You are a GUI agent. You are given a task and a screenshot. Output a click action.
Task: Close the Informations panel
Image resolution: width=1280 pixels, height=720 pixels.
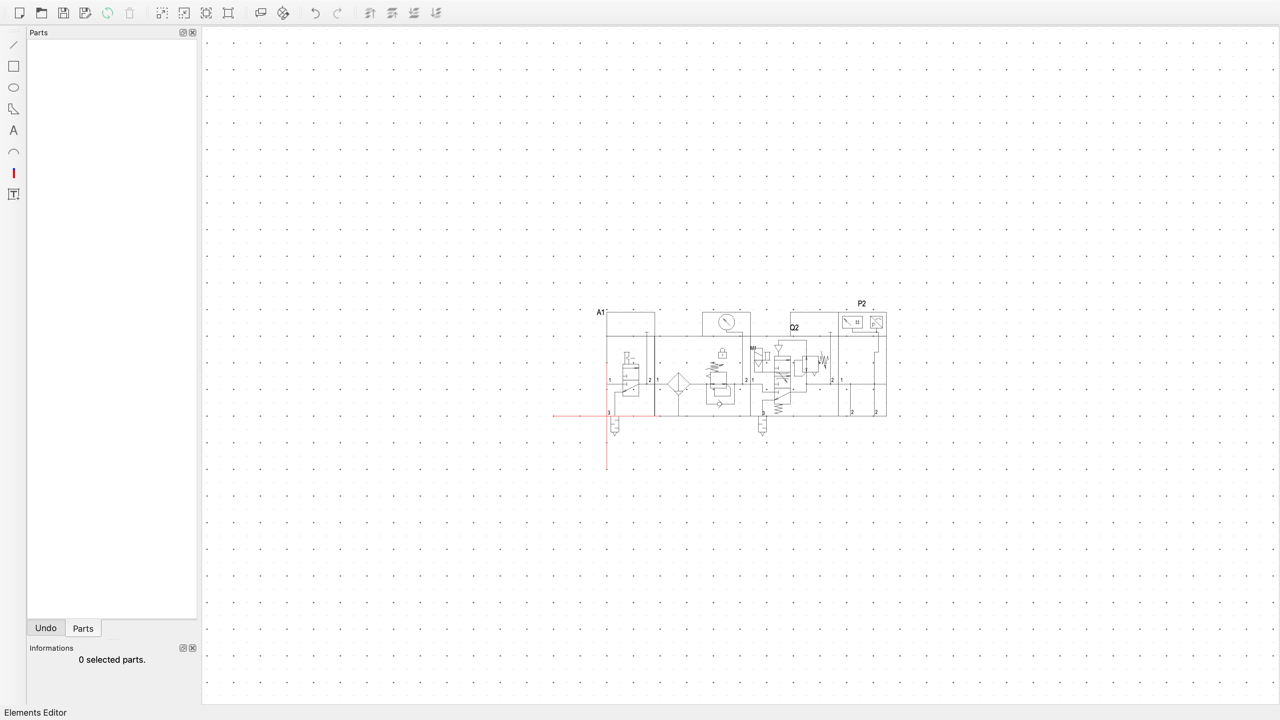coord(193,648)
